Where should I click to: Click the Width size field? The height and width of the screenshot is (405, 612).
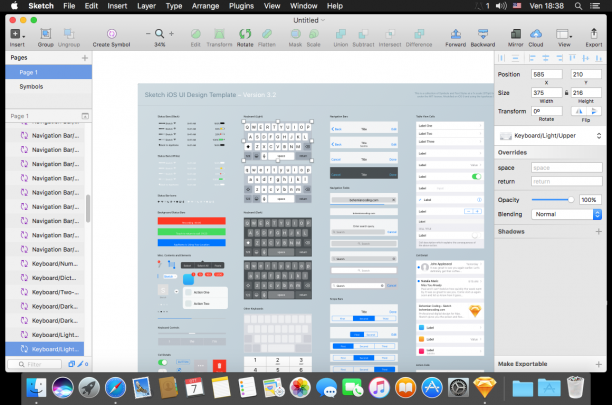click(546, 92)
